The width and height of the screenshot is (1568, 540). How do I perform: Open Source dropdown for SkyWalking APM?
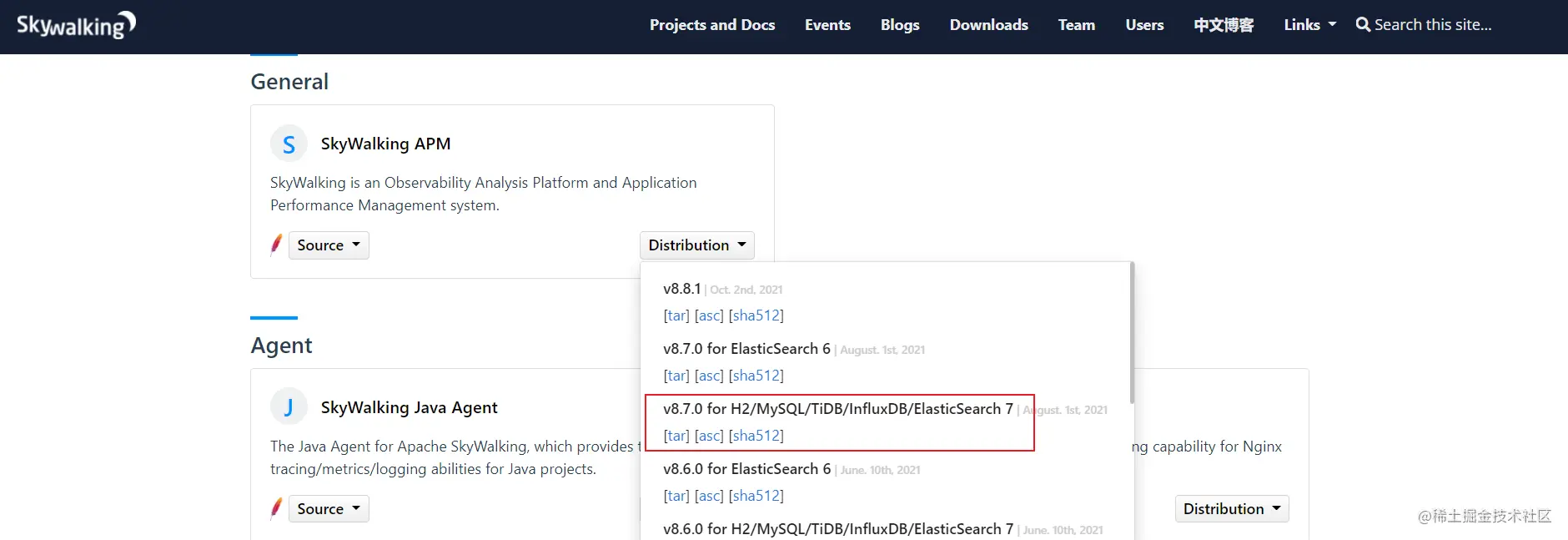pos(329,245)
